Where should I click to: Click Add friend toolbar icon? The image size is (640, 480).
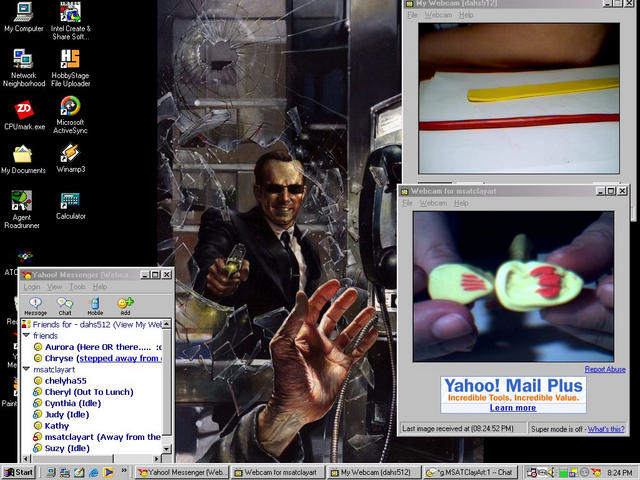click(x=125, y=306)
